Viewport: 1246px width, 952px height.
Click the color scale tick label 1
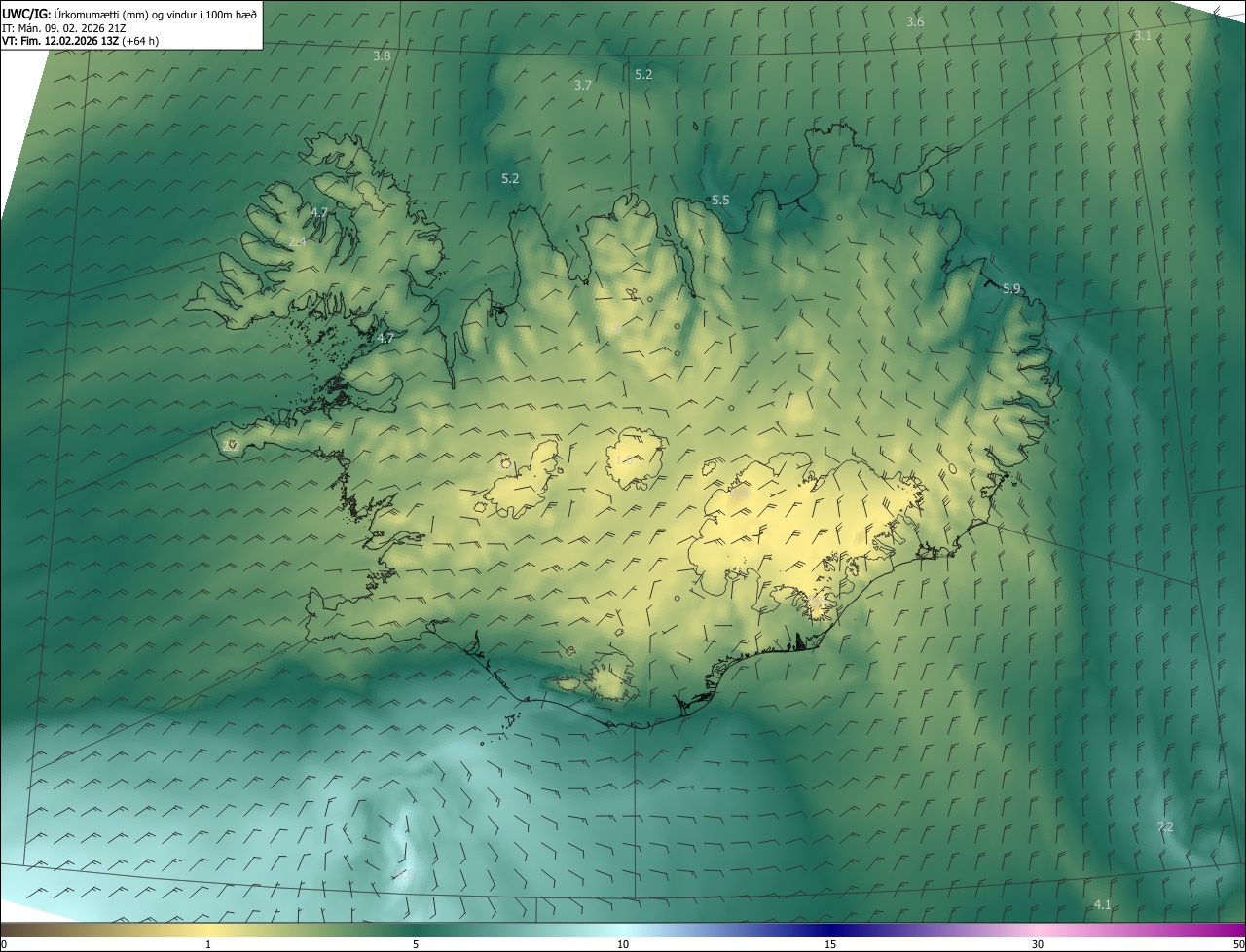click(x=208, y=944)
